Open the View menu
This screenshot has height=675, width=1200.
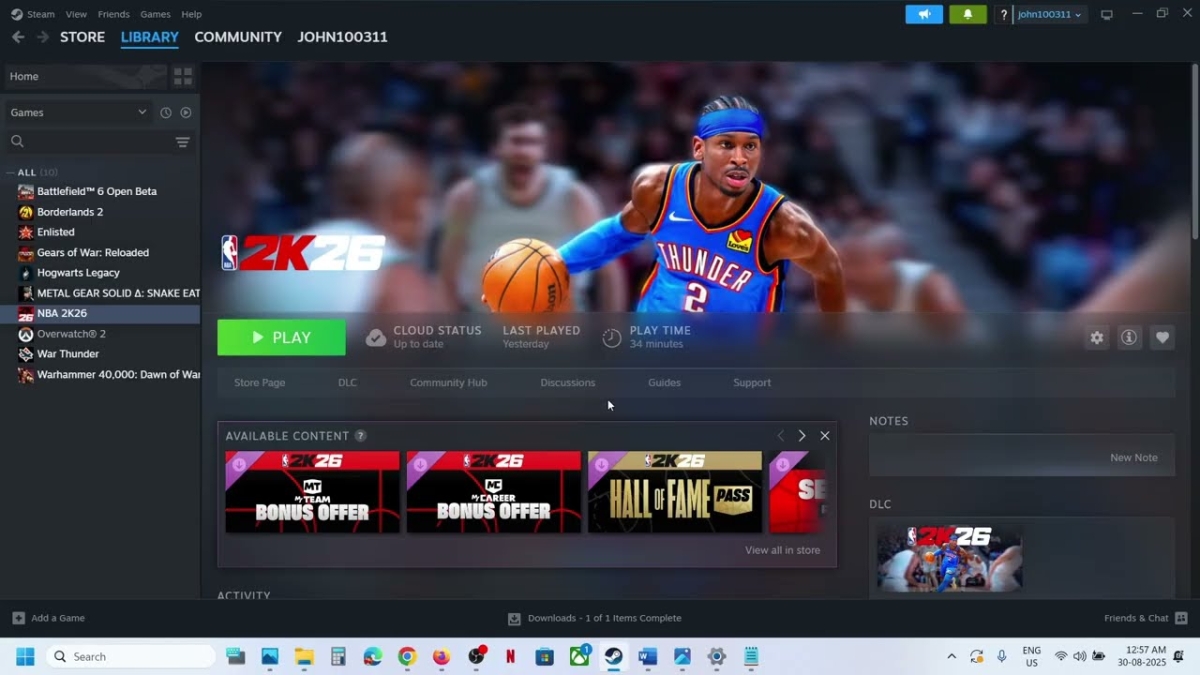click(76, 14)
